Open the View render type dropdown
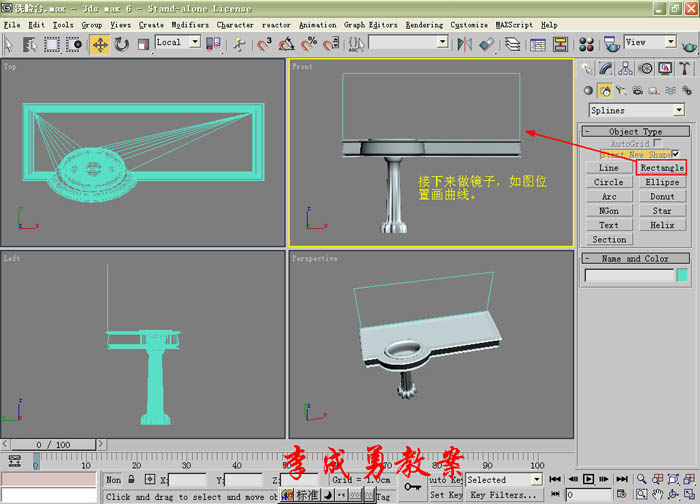The height and width of the screenshot is (504, 700). point(650,42)
